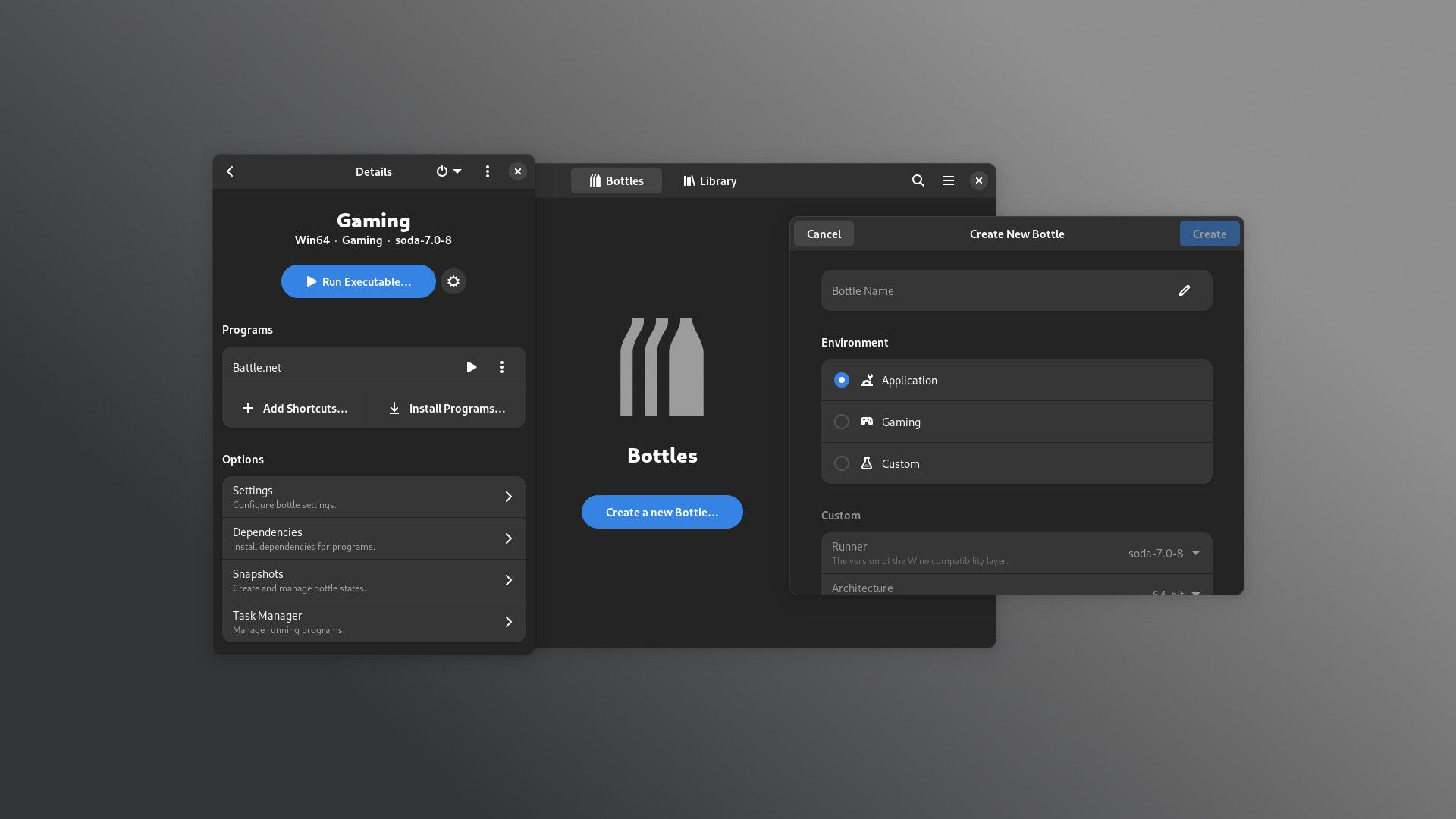Click the Create a new Bottle button
Image resolution: width=1456 pixels, height=819 pixels.
coord(661,512)
